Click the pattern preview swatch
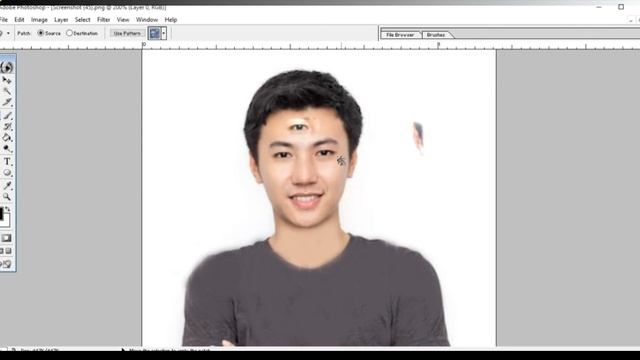 (154, 33)
